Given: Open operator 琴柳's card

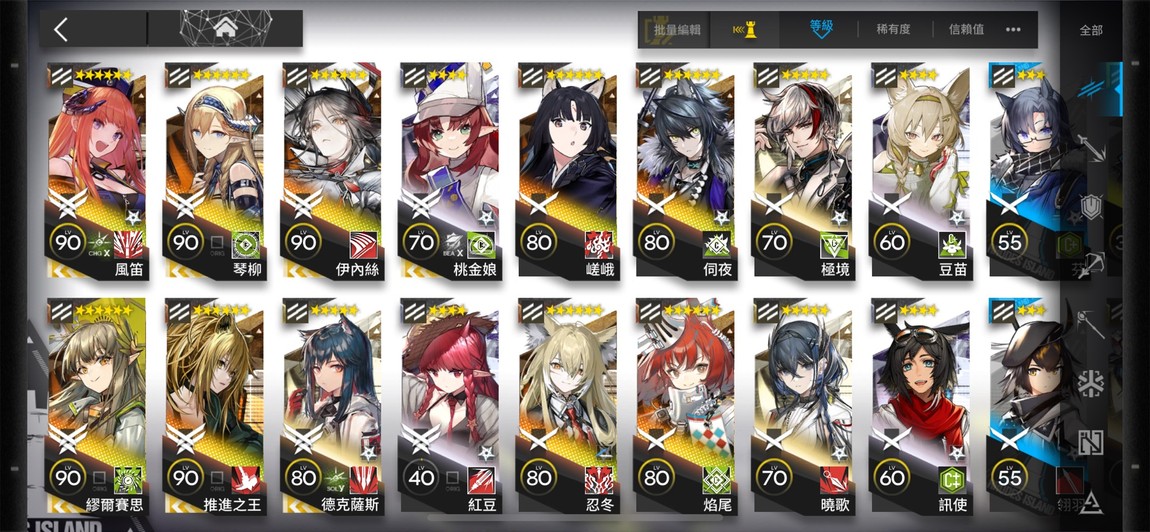Looking at the screenshot, I should coord(213,172).
